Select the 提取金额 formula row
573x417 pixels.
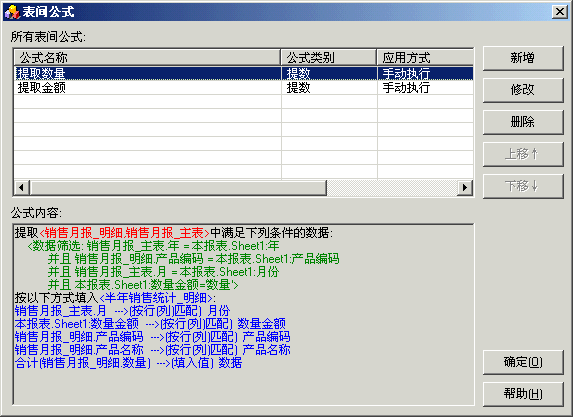[x=244, y=88]
